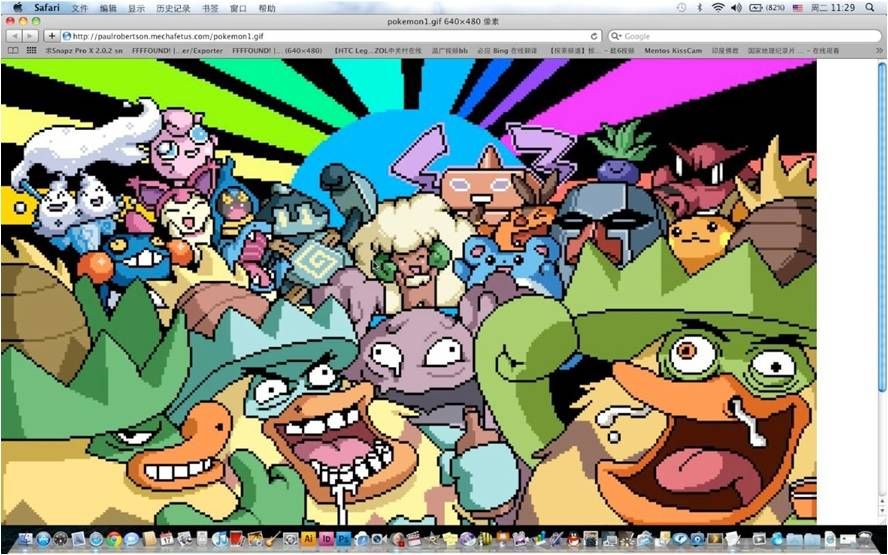The width and height of the screenshot is (888, 555).
Task: Go forward using the Safari forward arrow
Action: tap(29, 36)
